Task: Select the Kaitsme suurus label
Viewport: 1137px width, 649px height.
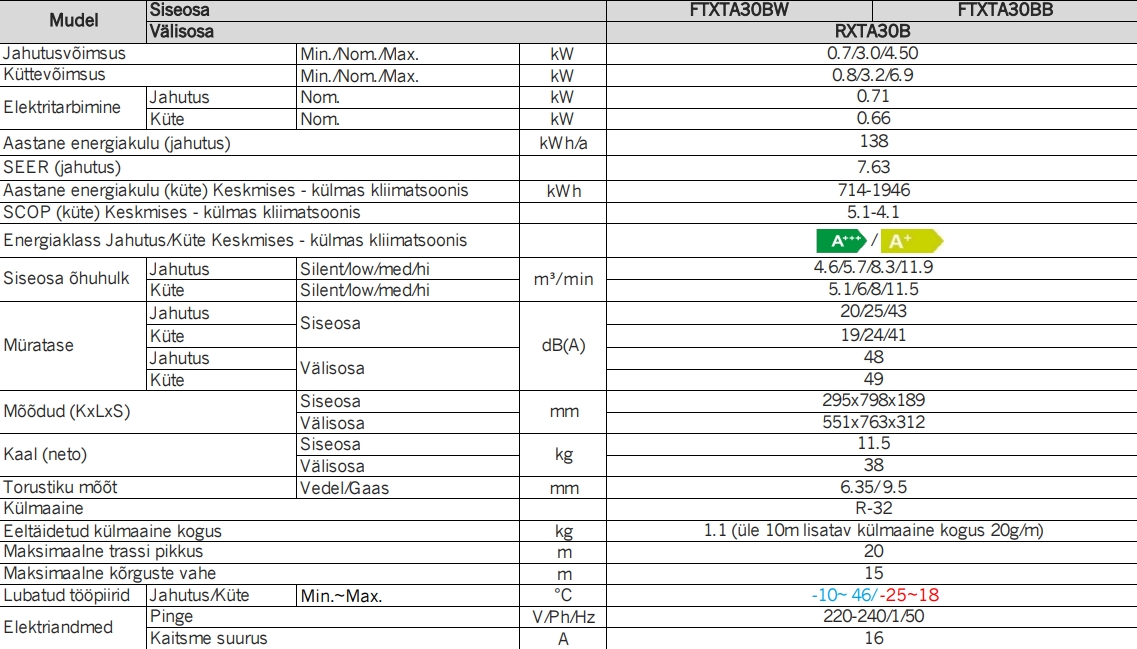Action: 208,639
